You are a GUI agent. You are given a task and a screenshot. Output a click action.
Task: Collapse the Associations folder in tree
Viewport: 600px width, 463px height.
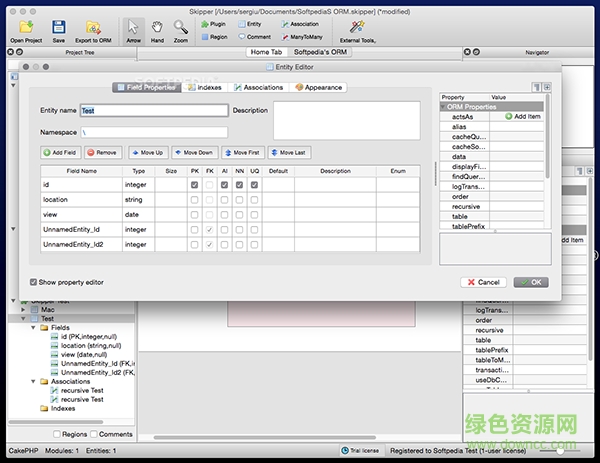click(32, 381)
